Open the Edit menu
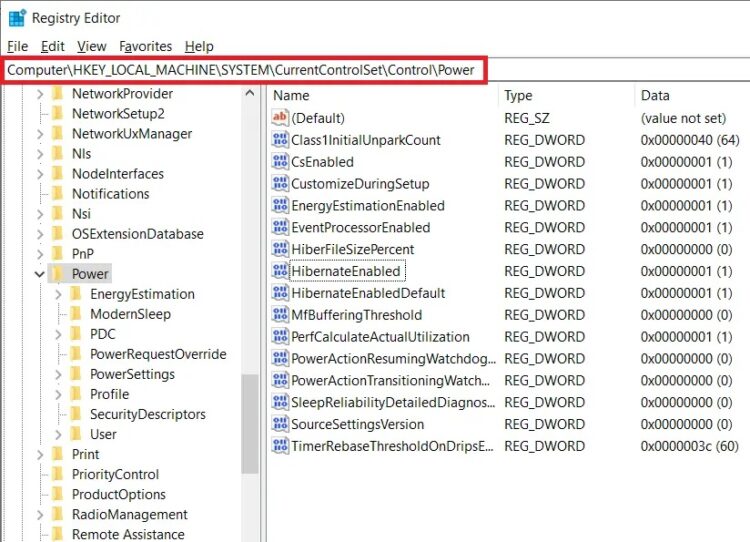Image resolution: width=750 pixels, height=542 pixels. tap(53, 46)
